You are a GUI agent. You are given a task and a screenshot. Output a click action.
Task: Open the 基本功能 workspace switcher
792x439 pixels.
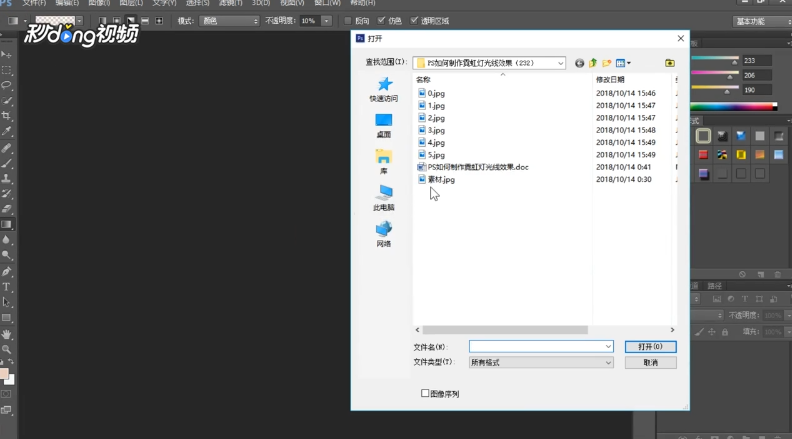[762, 21]
